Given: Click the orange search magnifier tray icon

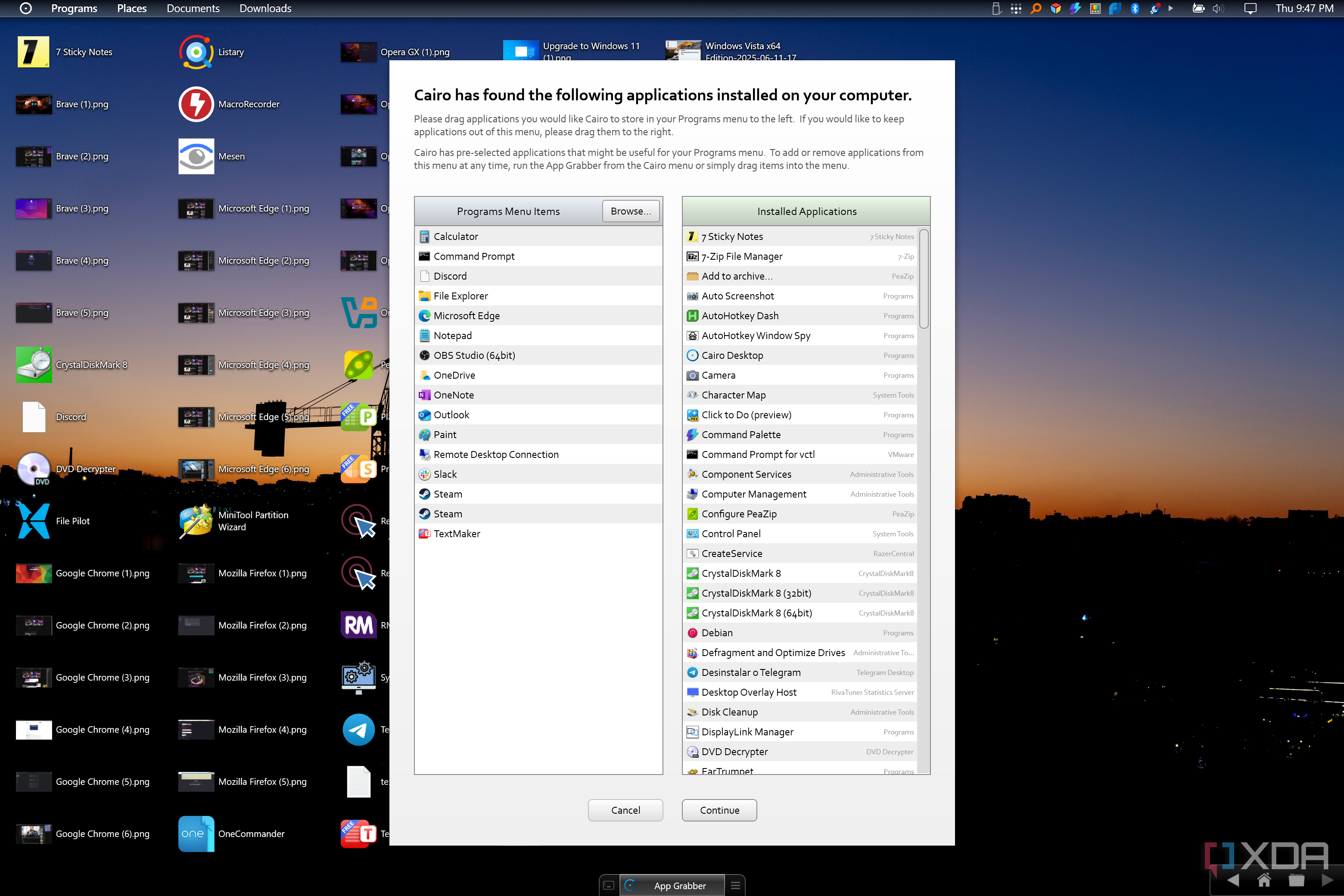Looking at the screenshot, I should (1036, 8).
